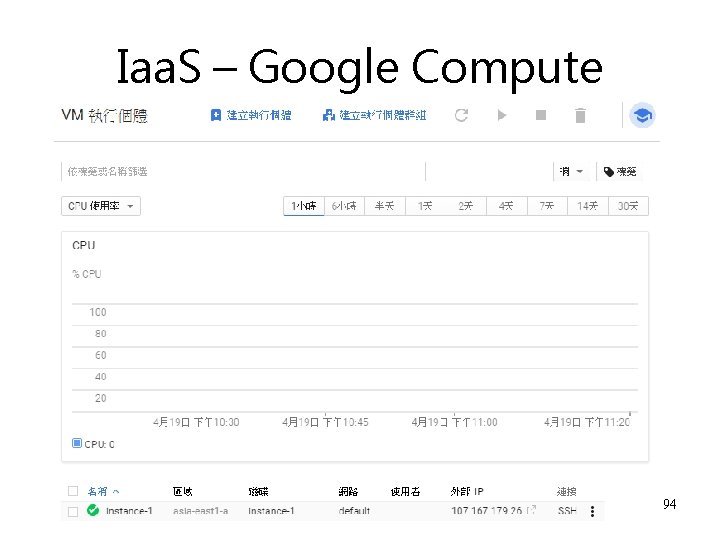The height and width of the screenshot is (540, 720).
Task: Start the selected VM with the play icon
Action: [x=501, y=115]
